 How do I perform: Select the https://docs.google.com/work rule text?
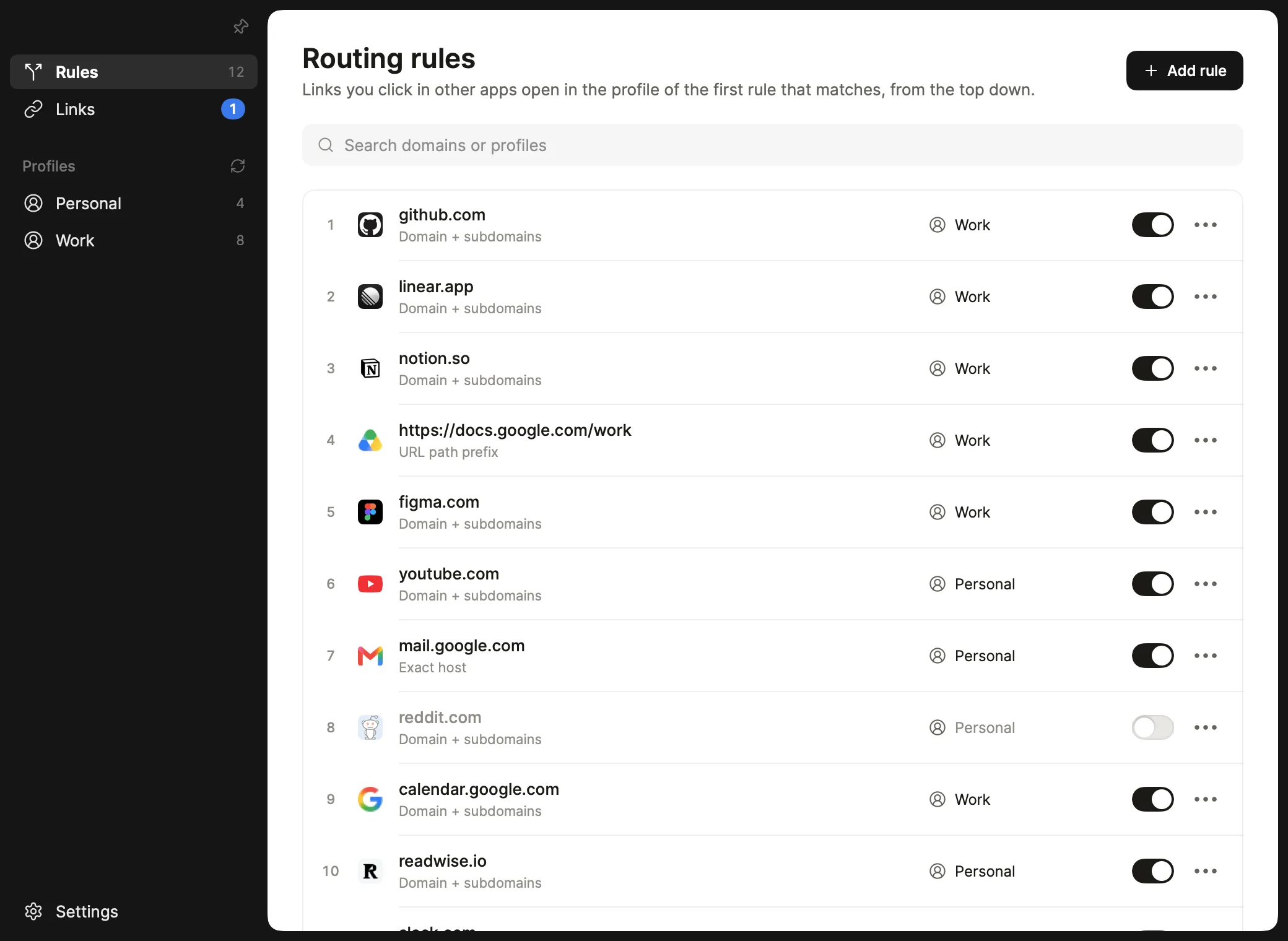point(515,430)
